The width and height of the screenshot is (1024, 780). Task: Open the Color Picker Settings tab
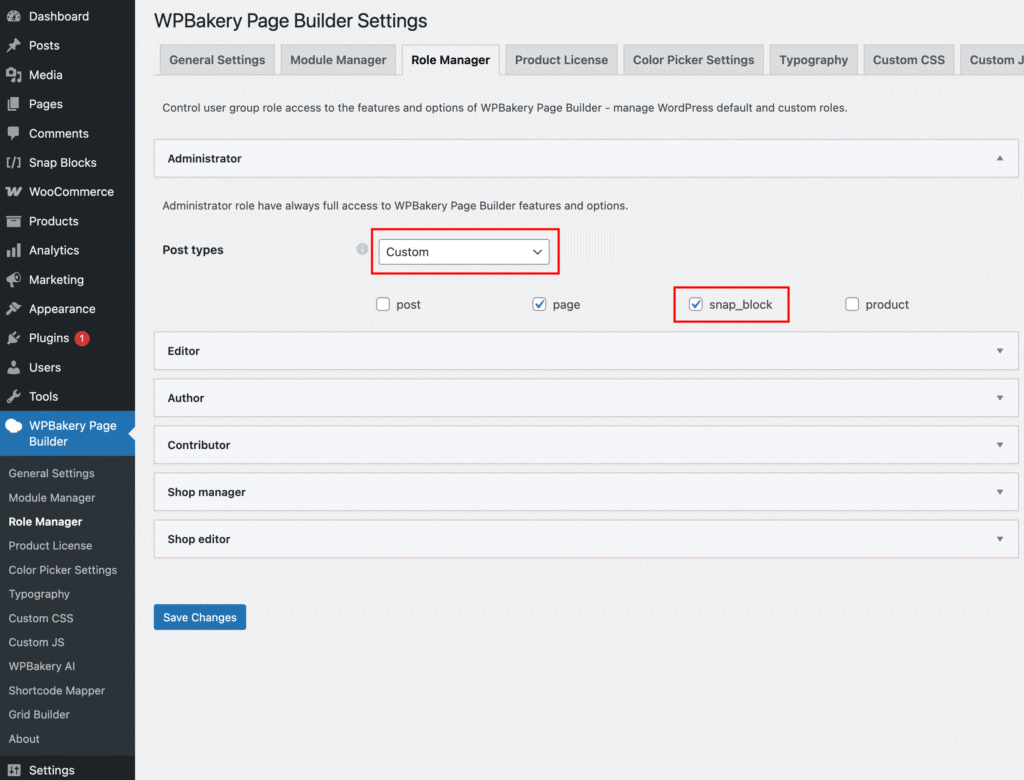[693, 60]
